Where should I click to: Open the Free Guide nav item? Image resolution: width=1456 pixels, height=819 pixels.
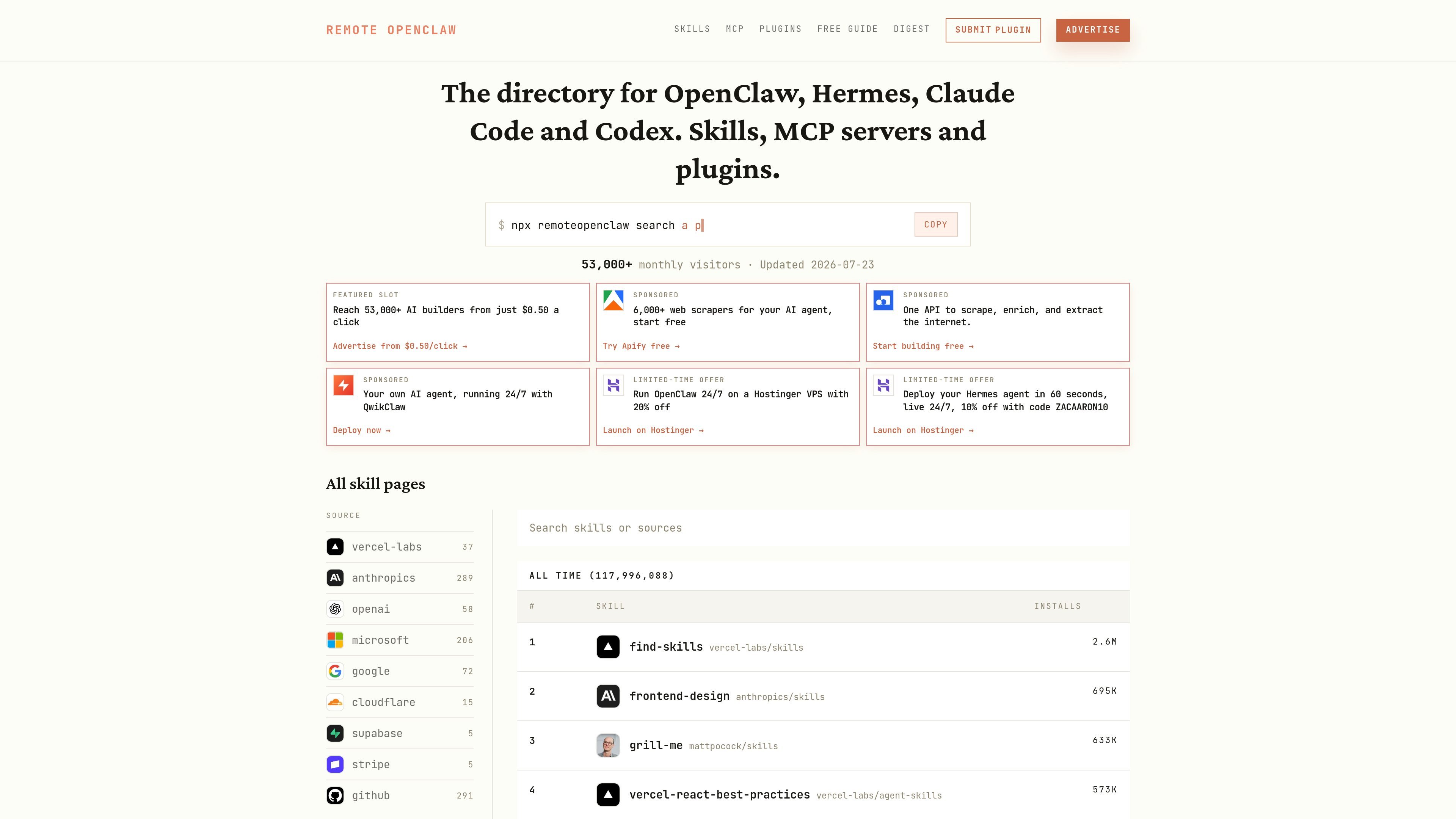point(847,29)
